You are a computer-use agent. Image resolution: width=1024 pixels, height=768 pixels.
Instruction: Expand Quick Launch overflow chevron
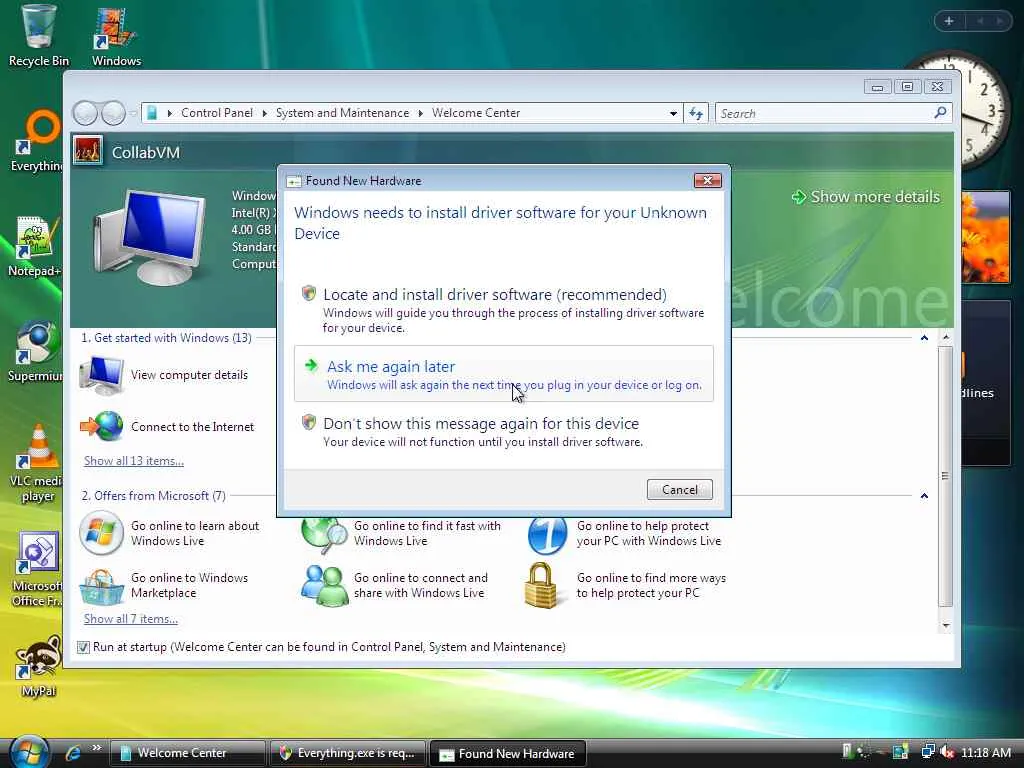coord(97,748)
